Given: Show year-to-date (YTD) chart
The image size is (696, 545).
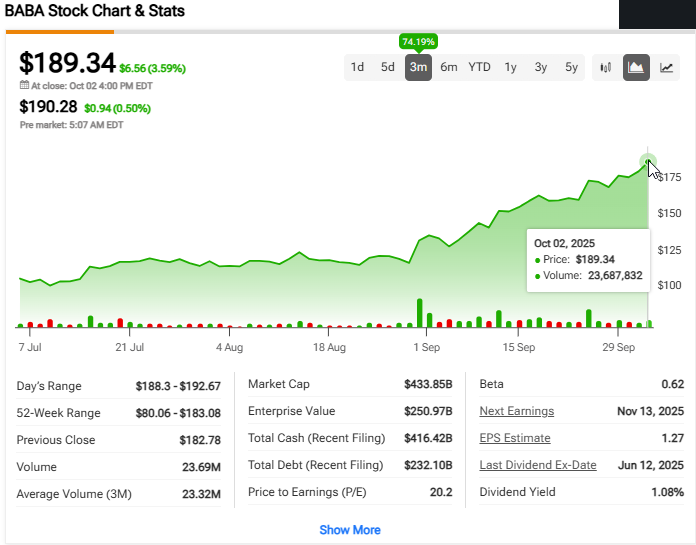Looking at the screenshot, I should (480, 68).
